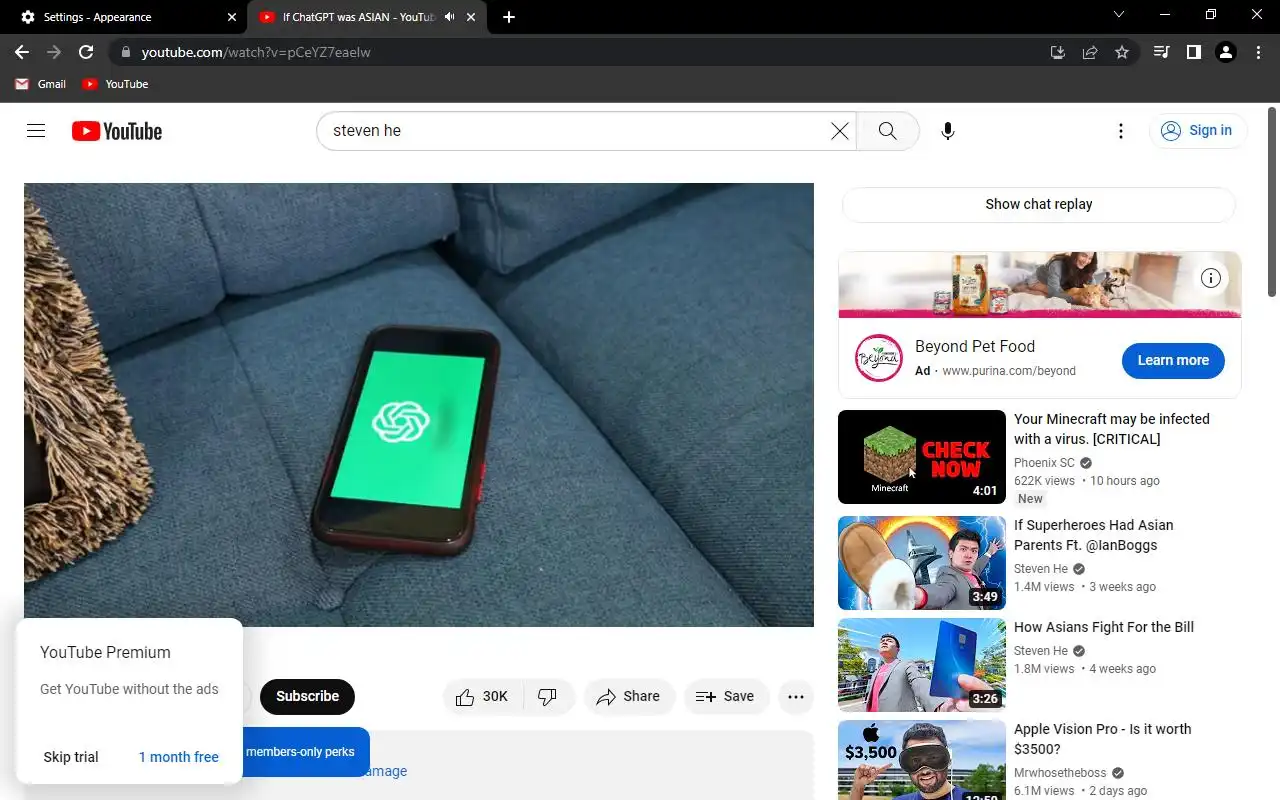Like the video with the 30K thumbs-up
Viewport: 1280px width, 800px height.
pos(484,697)
